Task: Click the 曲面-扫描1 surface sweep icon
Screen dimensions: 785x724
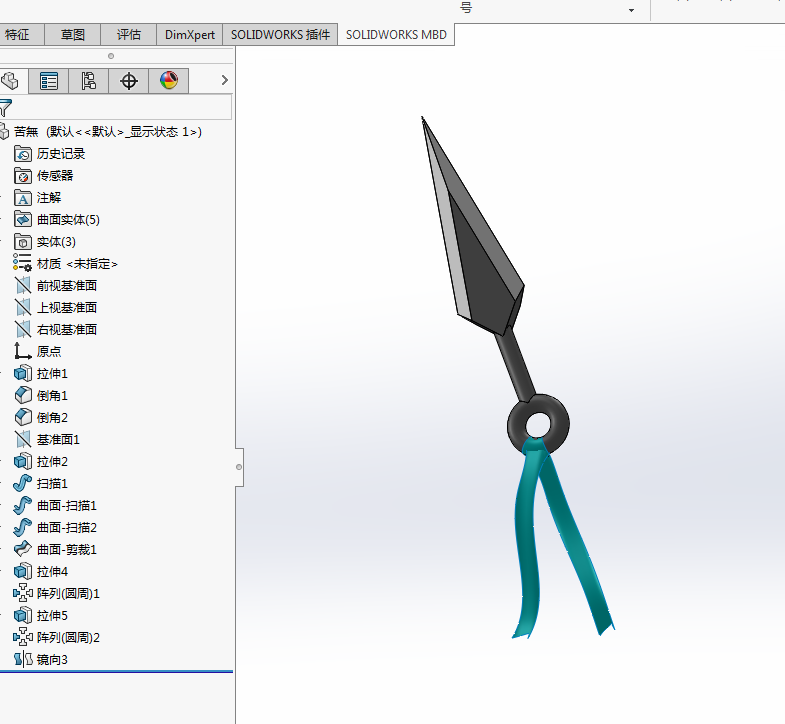Action: pos(23,505)
